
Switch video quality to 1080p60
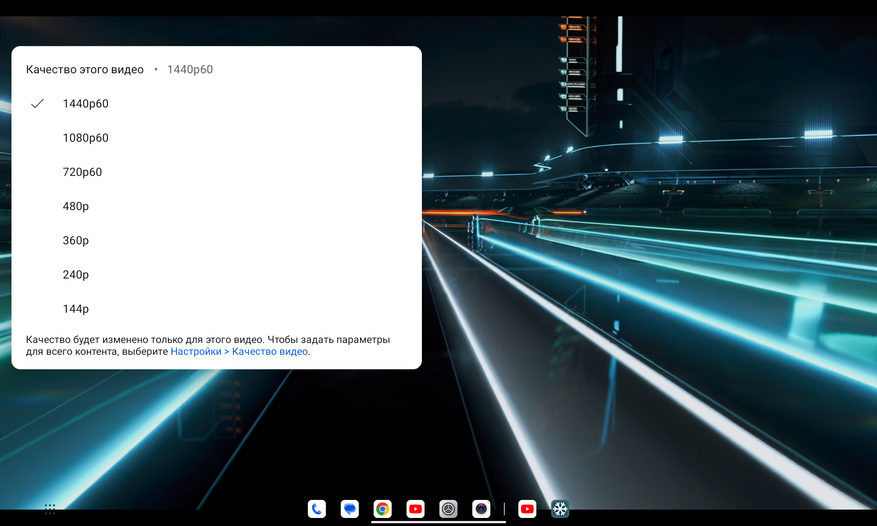[x=86, y=138]
